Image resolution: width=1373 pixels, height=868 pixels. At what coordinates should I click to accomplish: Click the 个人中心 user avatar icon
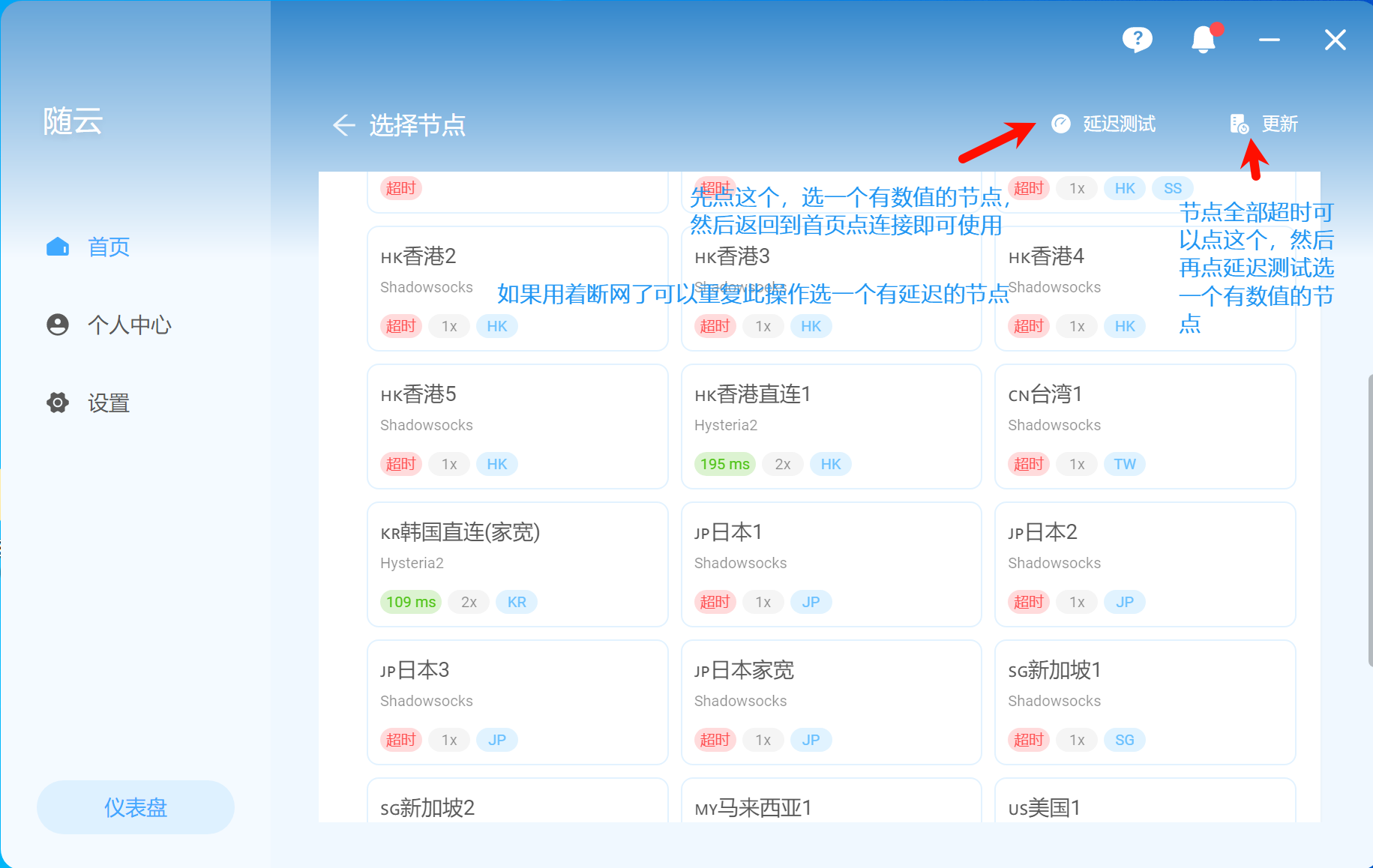58,325
